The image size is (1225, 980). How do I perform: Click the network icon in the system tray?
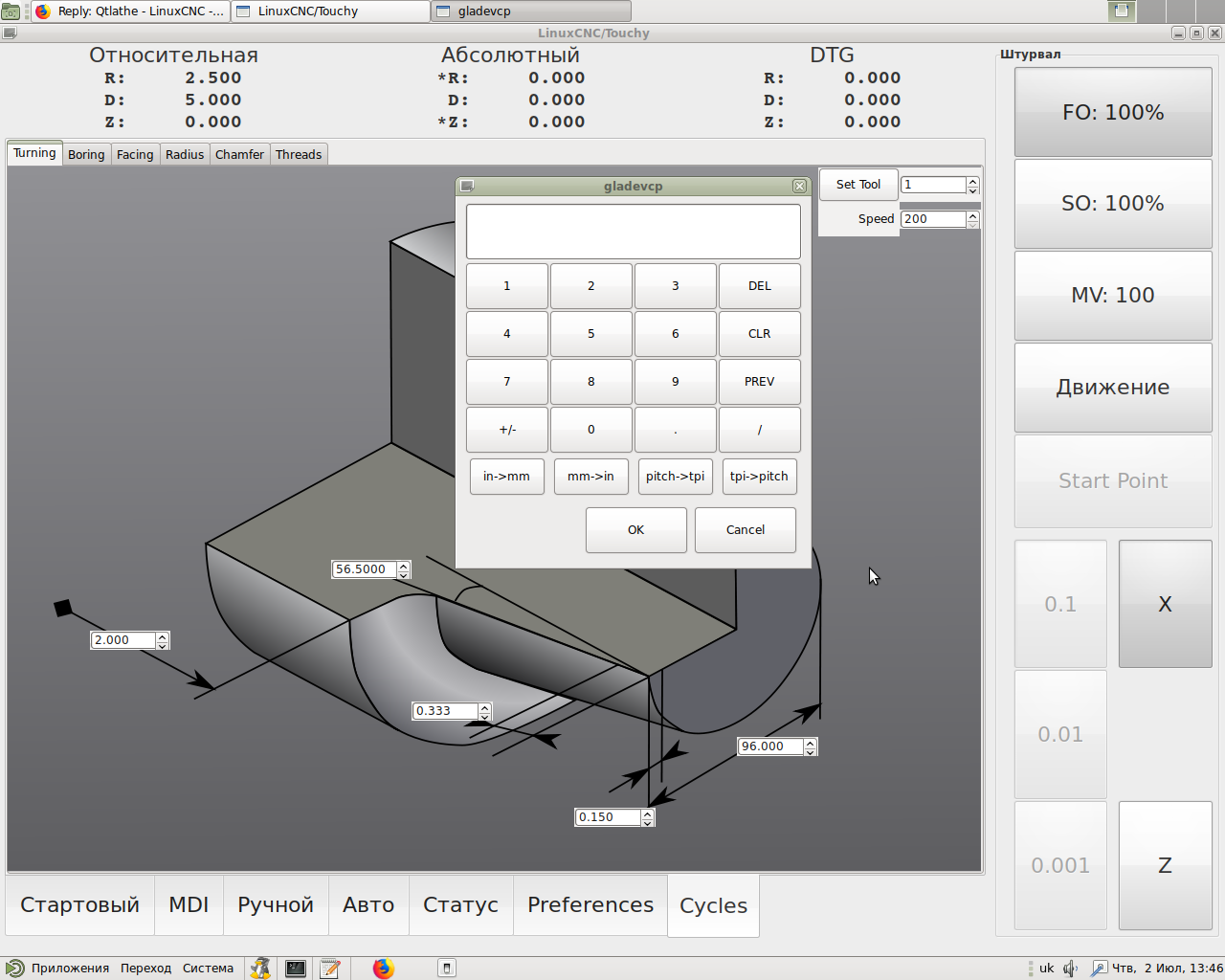(x=1099, y=968)
